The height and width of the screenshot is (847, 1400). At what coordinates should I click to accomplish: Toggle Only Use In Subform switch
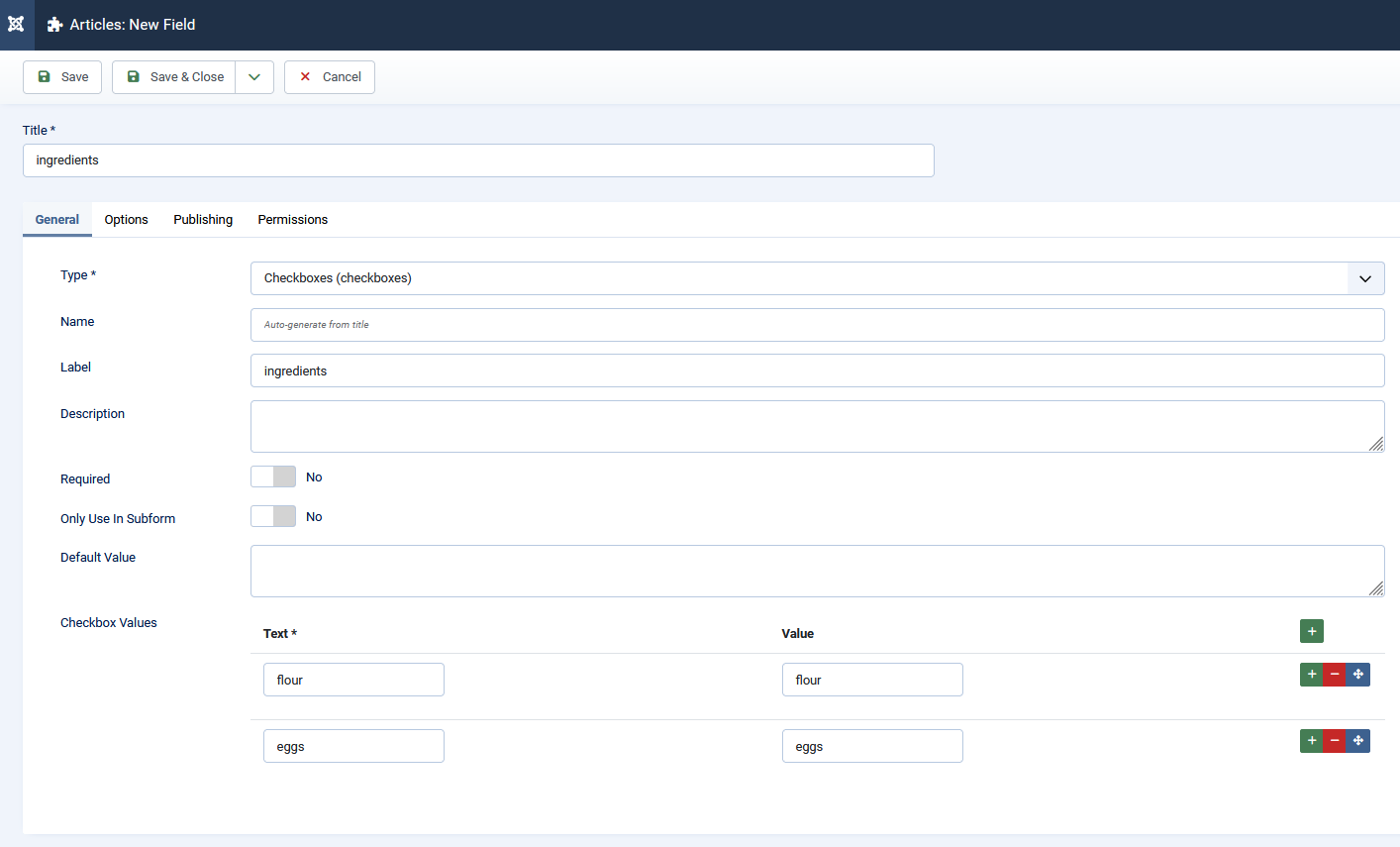[273, 516]
